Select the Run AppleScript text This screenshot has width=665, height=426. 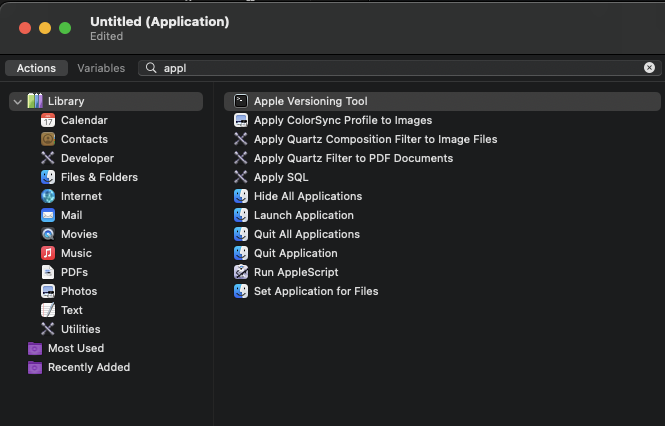pos(296,272)
